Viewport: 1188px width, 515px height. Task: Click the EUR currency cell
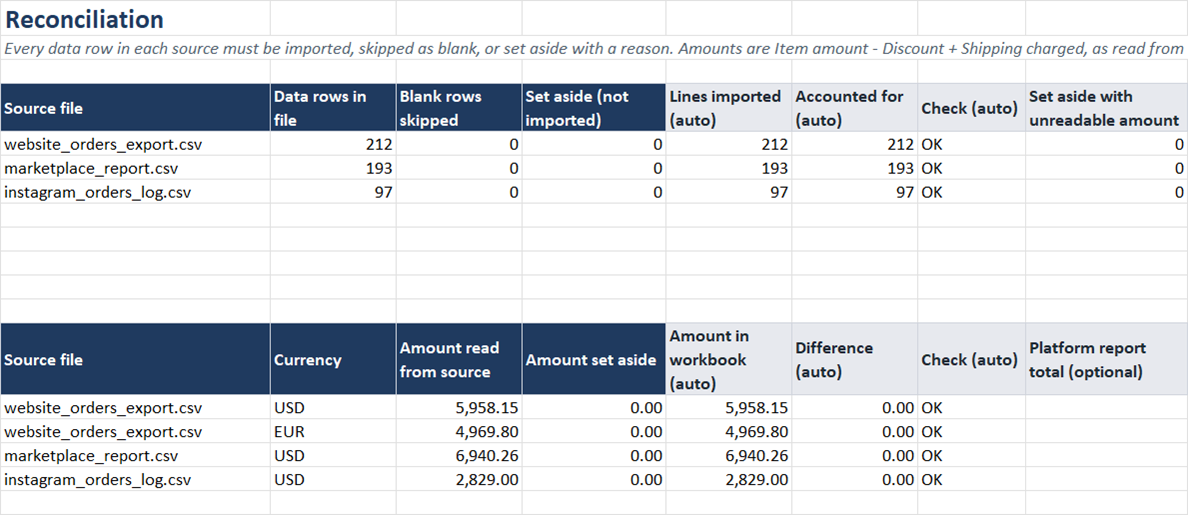click(333, 432)
